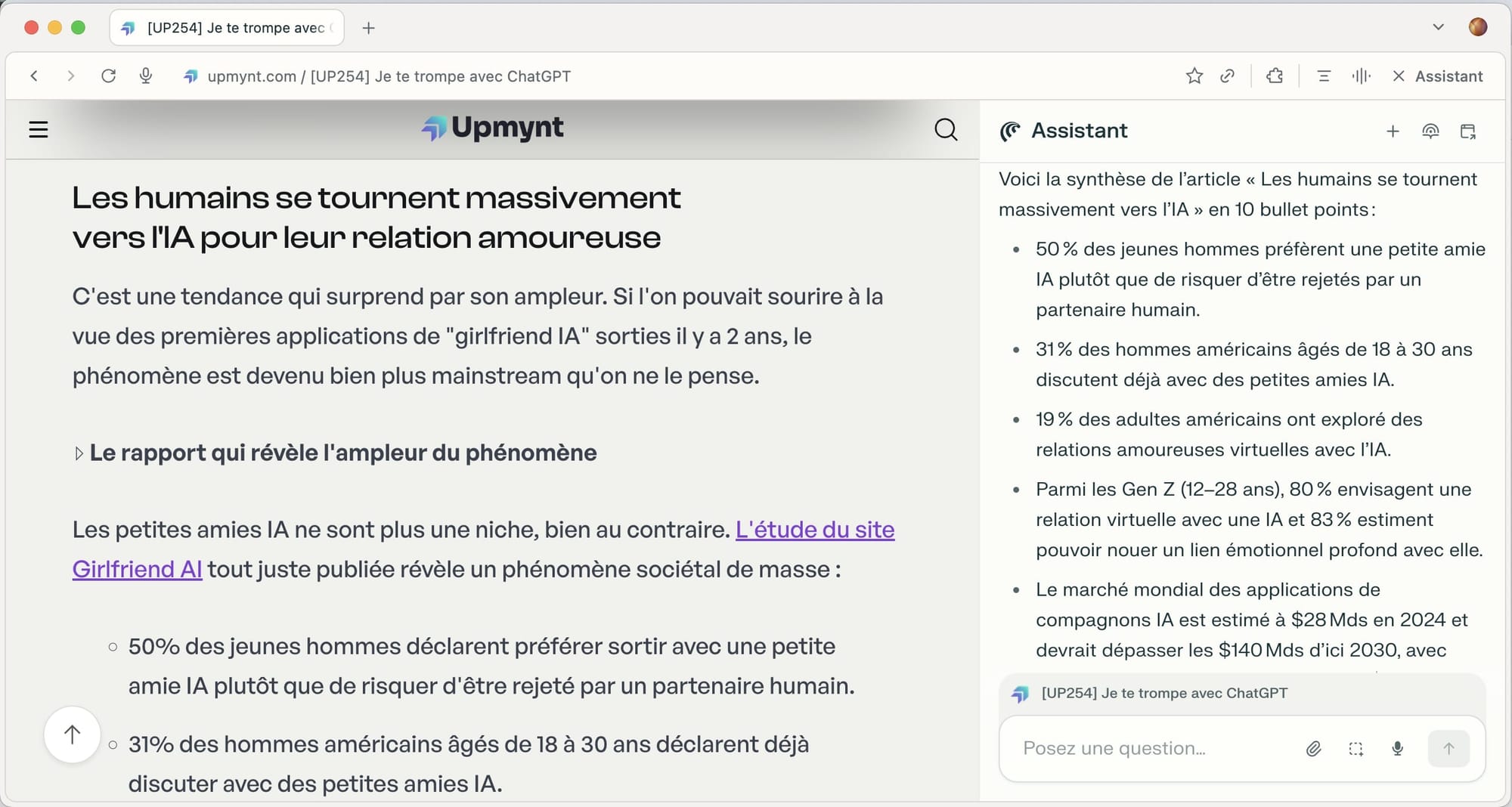
Task: Expand 'Le rapport qui révèle l'ampleur' section
Action: click(79, 453)
